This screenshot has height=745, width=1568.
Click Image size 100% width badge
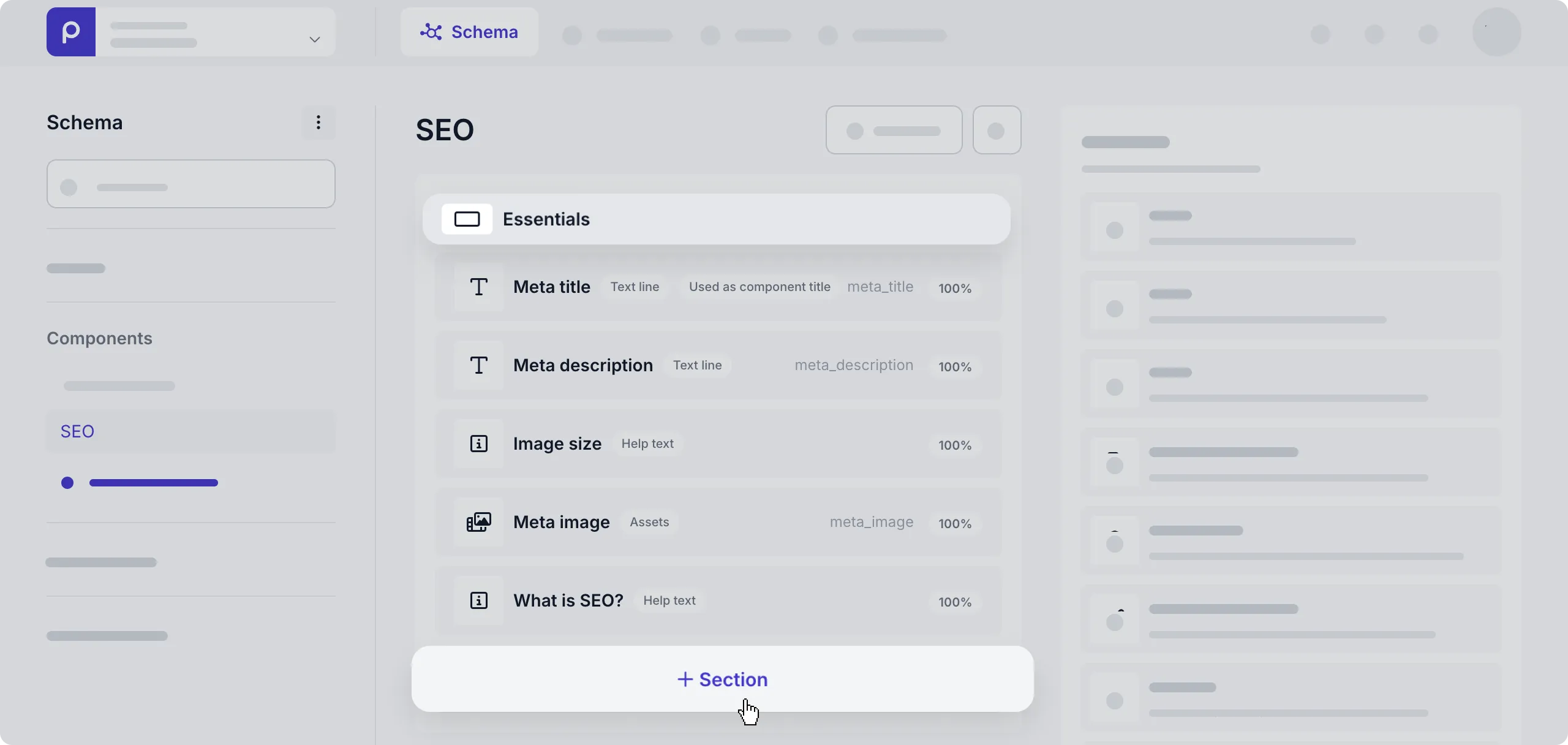pos(955,445)
